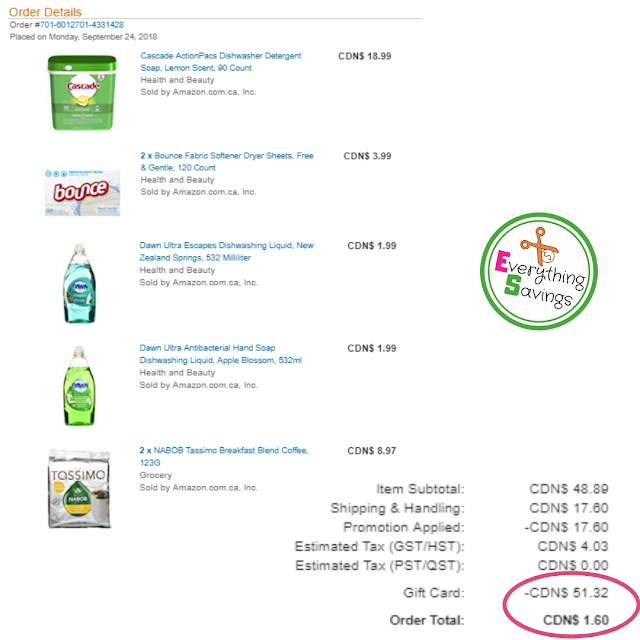Click the Order Details heading
Viewport: 640px width, 640px height.
(x=45, y=12)
